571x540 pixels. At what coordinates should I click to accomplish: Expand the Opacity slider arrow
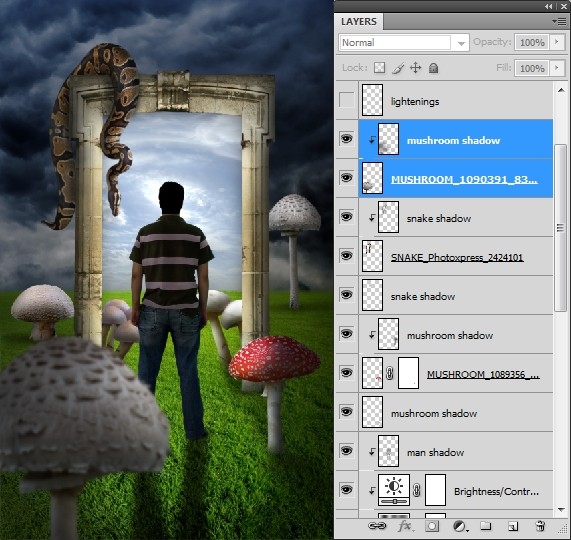click(557, 42)
